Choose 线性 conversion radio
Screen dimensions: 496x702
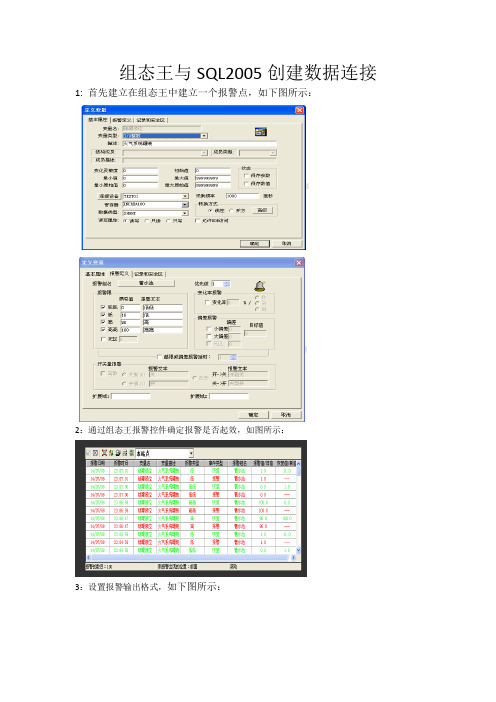pyautogui.click(x=210, y=210)
